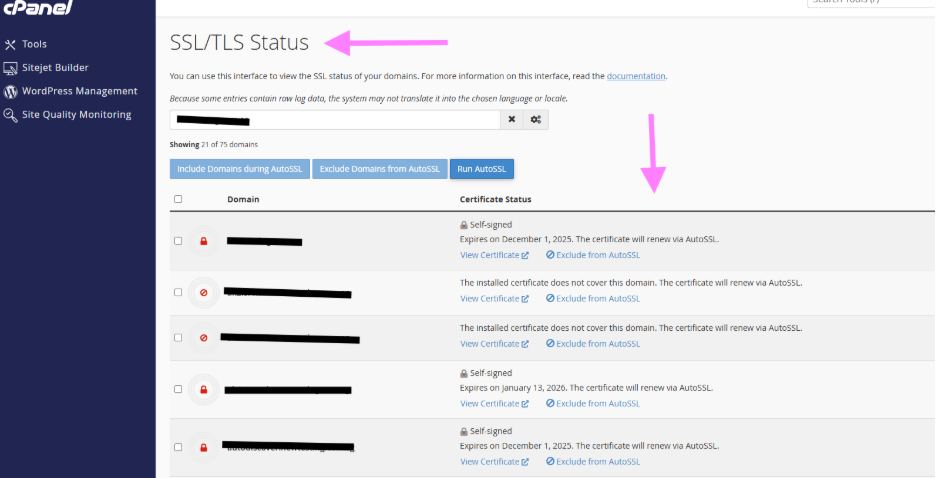Click Include Domains during AutoSSL button
This screenshot has height=478, width=936.
pos(240,169)
